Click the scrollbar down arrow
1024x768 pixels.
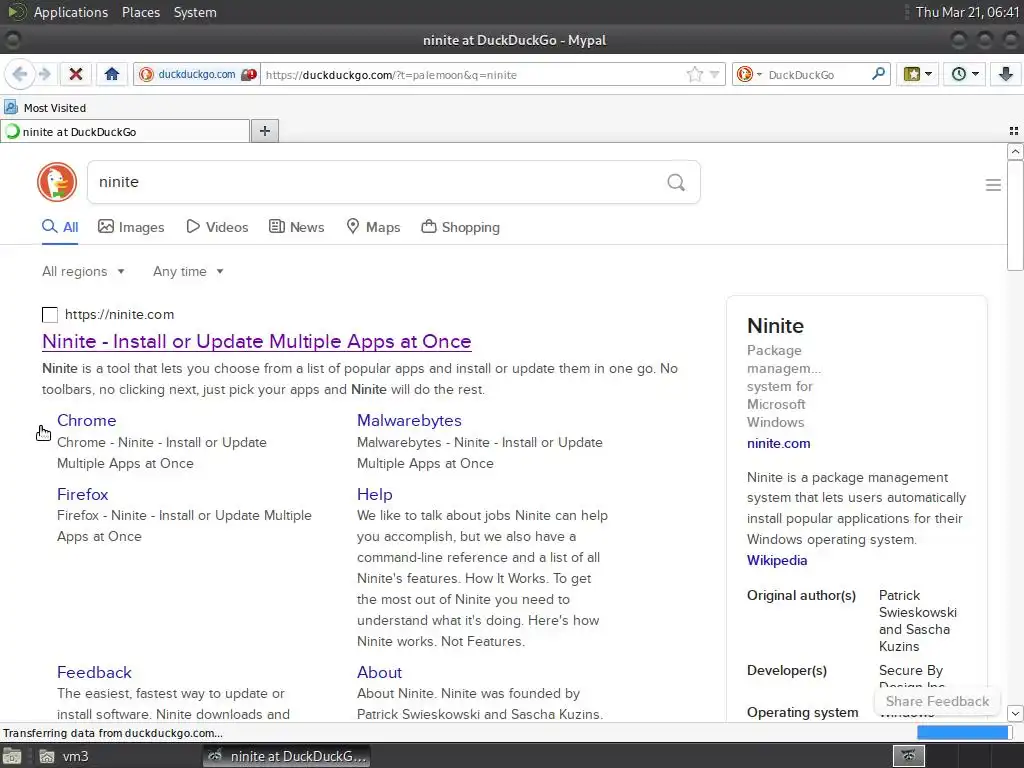click(1015, 712)
